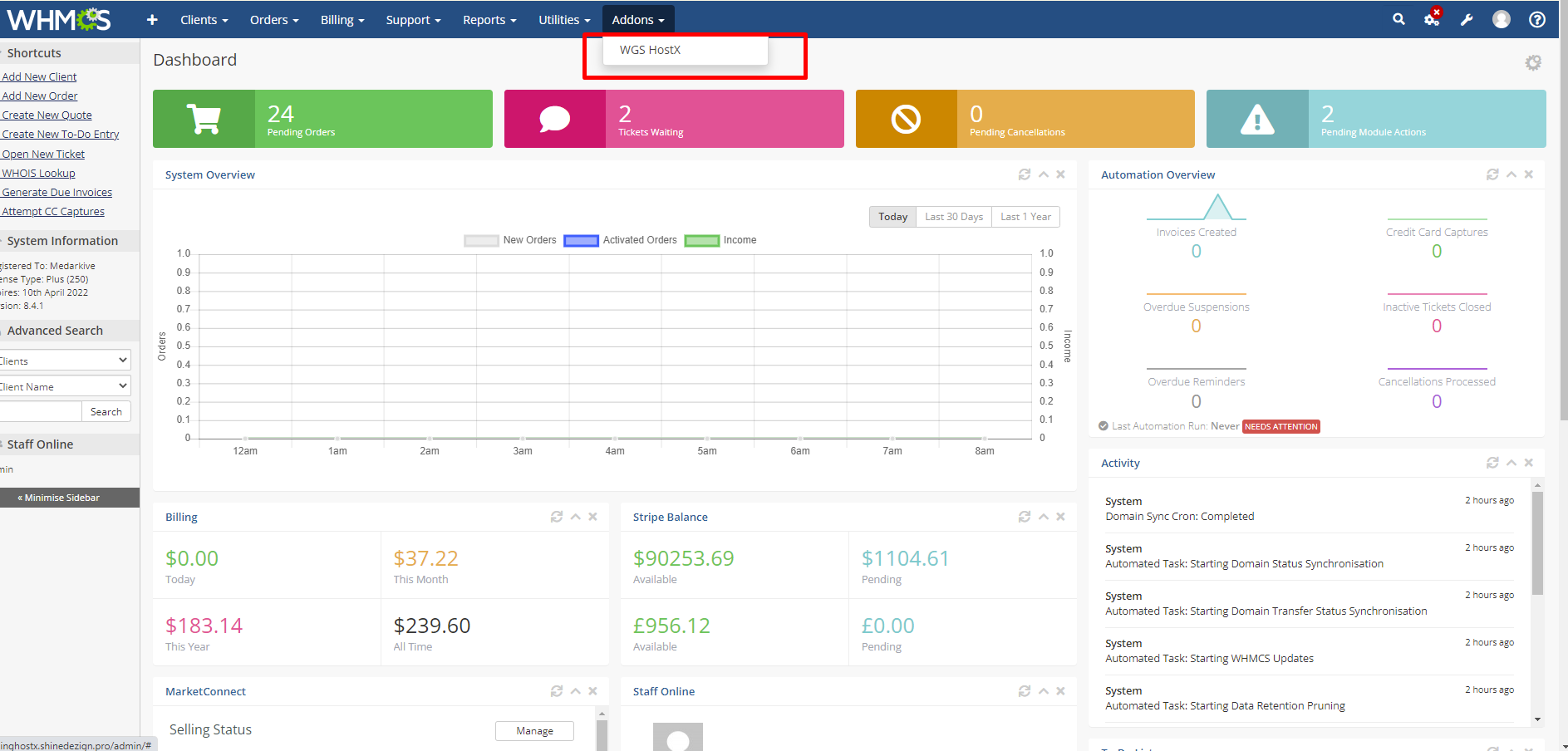Open the Client Name search field dropdown
This screenshot has height=751, width=1568.
click(x=65, y=386)
